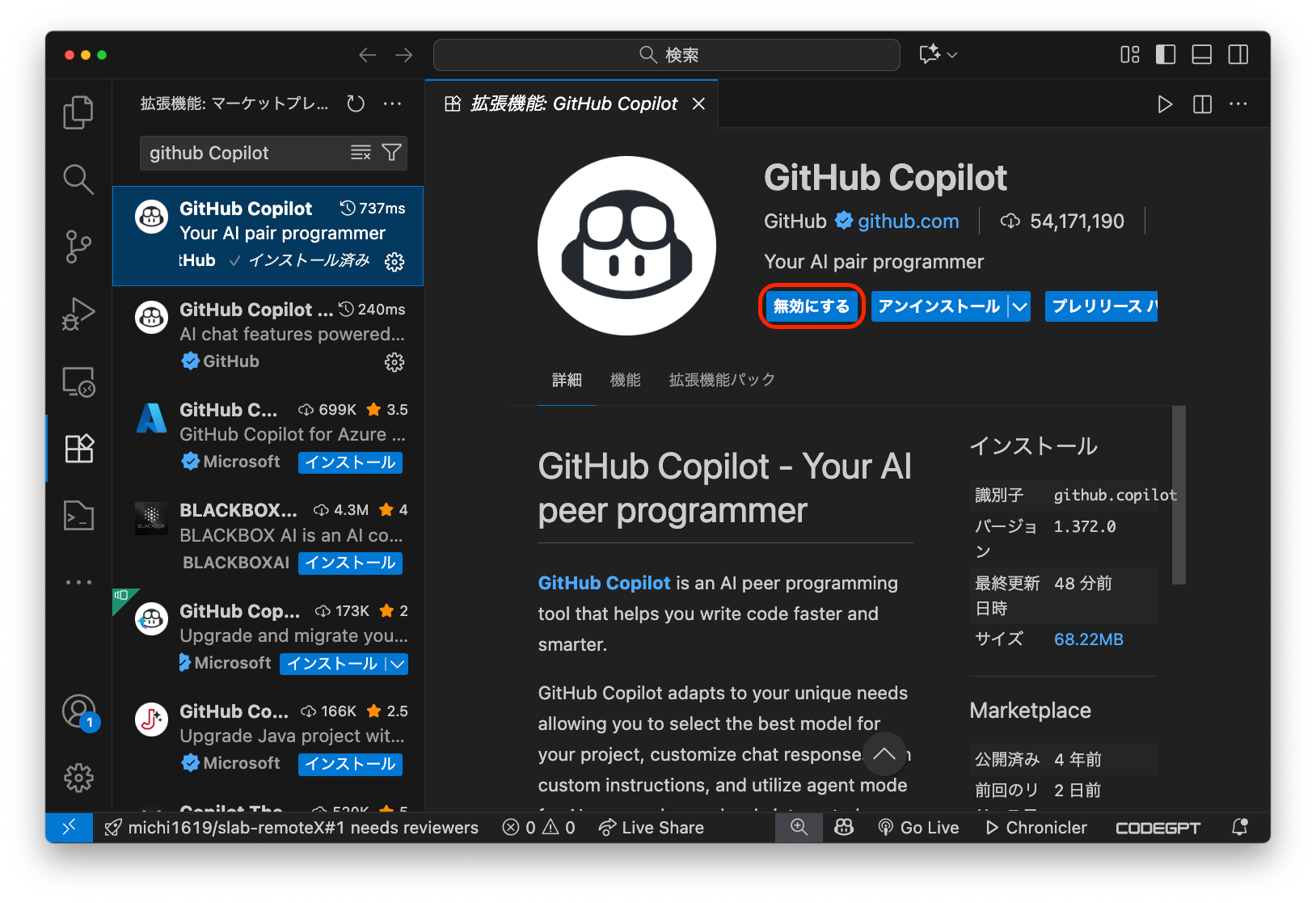The image size is (1316, 903).
Task: Open the Explorer view
Action: 78,112
